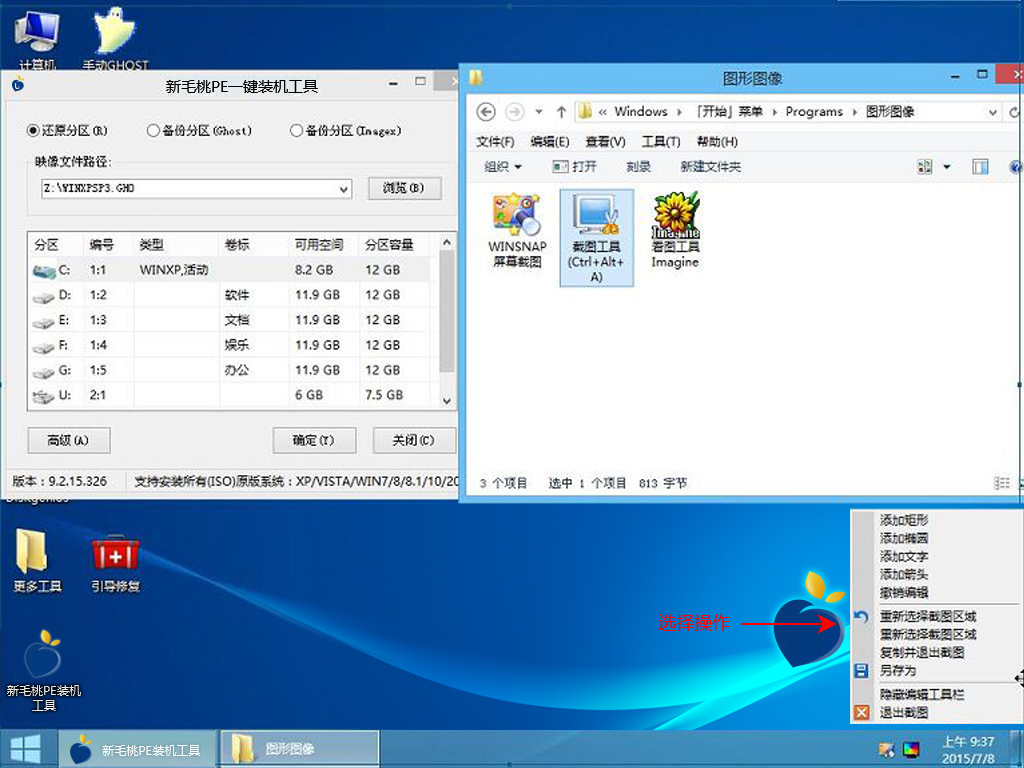Select the 还原分区(R) radio option

(x=67, y=131)
